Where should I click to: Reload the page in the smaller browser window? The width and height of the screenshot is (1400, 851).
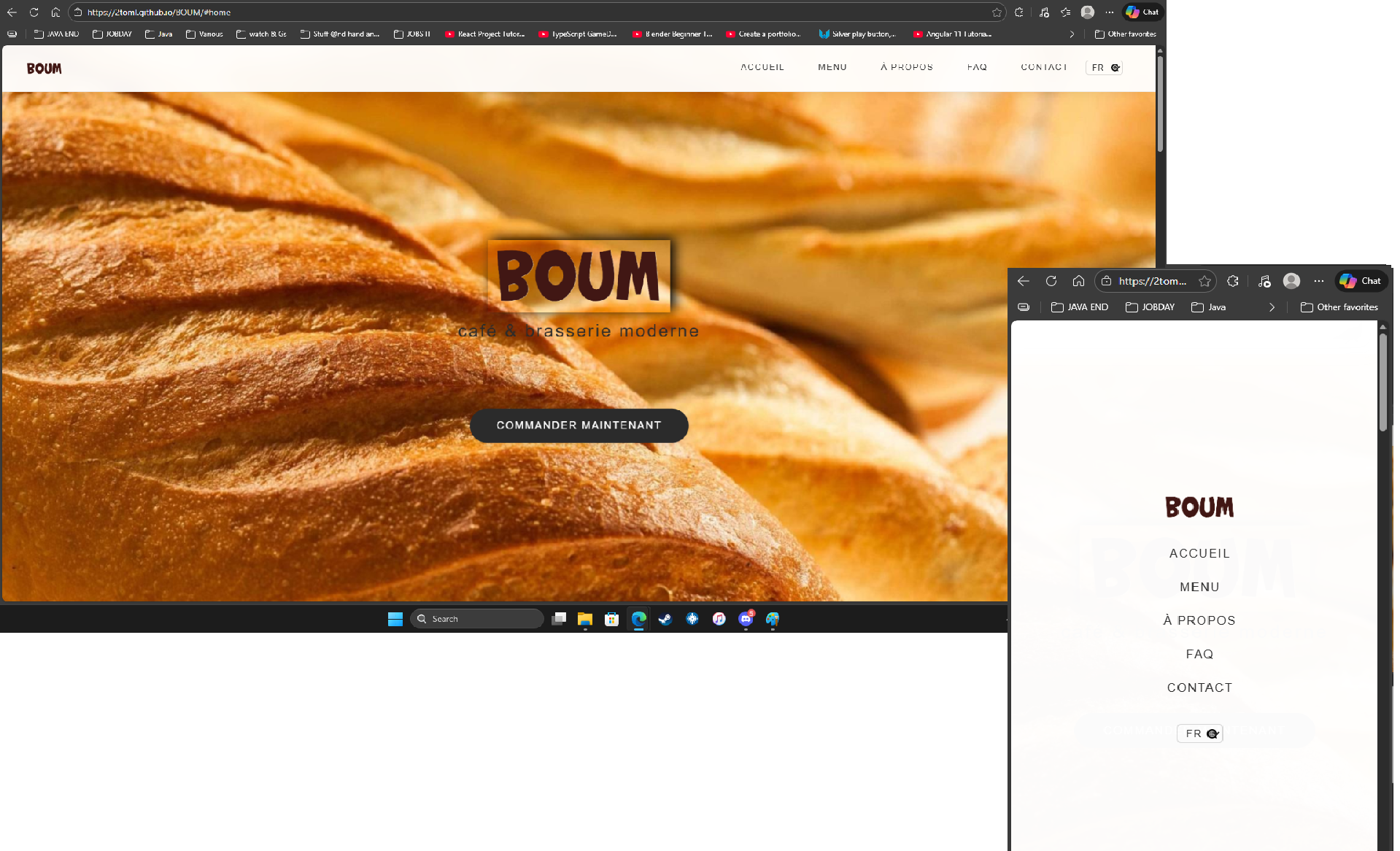click(x=1051, y=281)
